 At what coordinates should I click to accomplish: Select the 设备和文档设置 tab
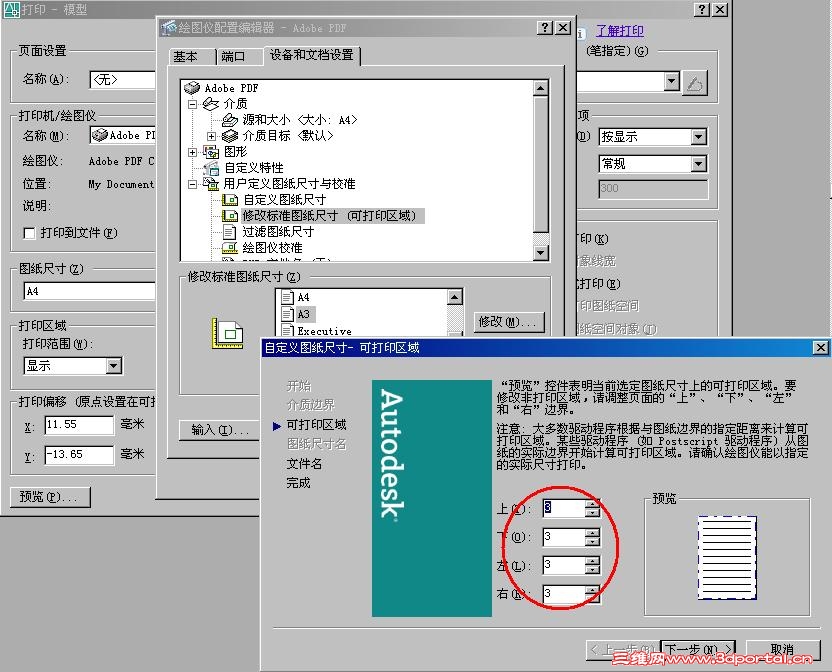pyautogui.click(x=311, y=55)
